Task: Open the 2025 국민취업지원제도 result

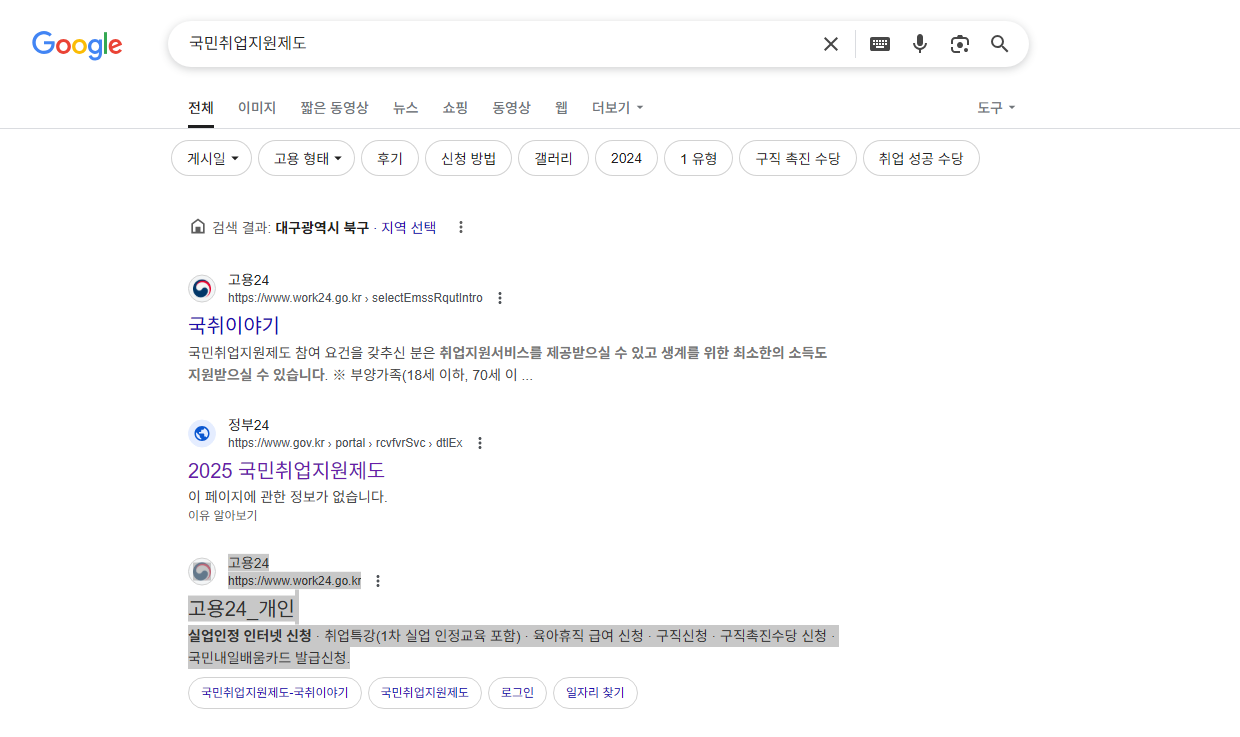Action: (x=286, y=470)
